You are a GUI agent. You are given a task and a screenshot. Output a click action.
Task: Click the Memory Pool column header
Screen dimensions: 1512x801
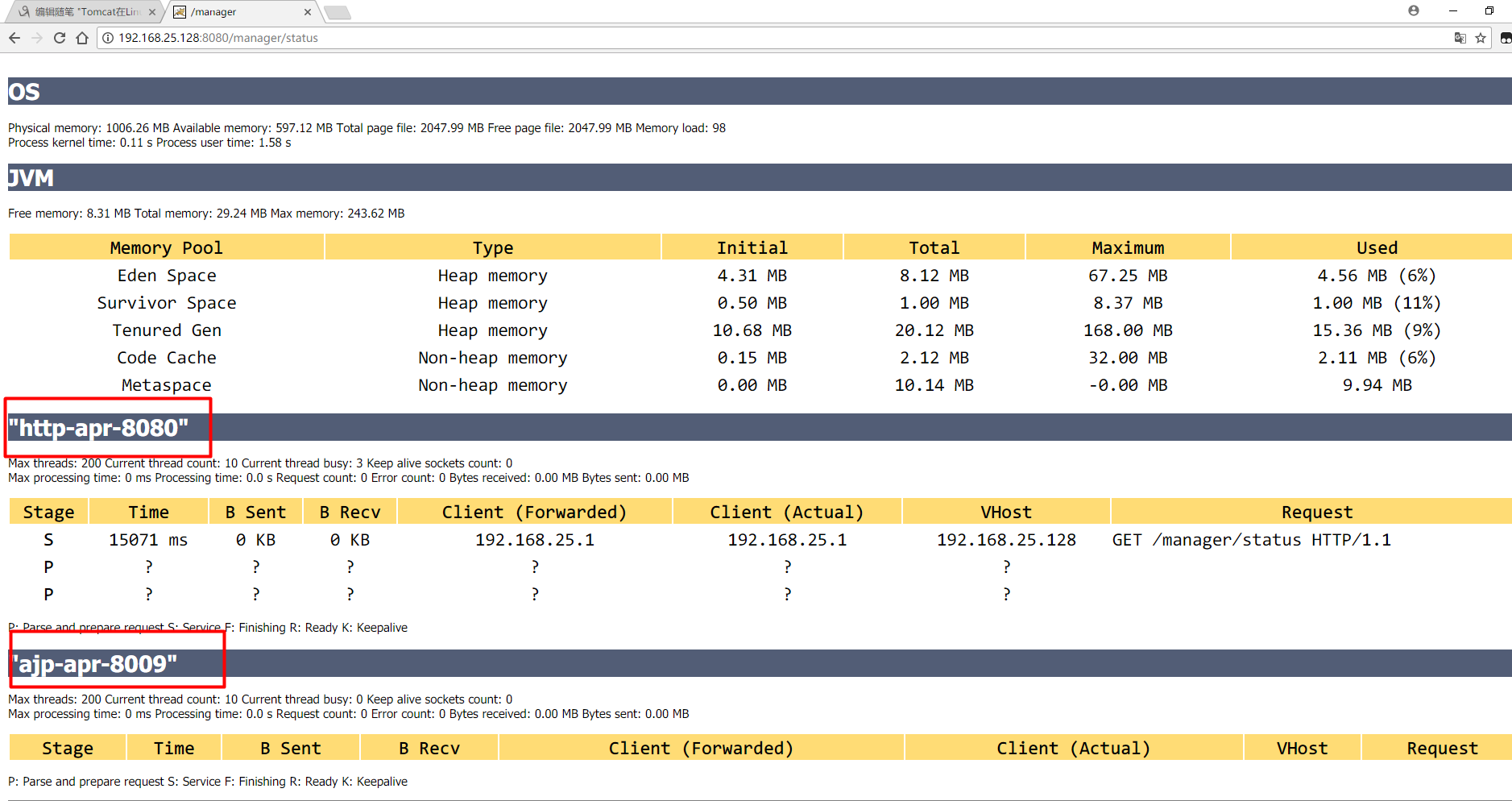[x=167, y=247]
